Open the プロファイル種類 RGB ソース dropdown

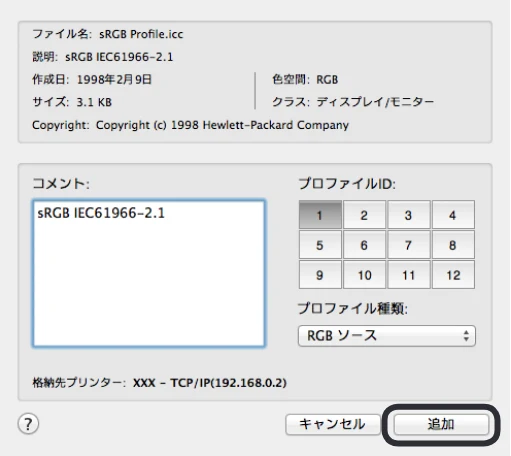click(387, 336)
